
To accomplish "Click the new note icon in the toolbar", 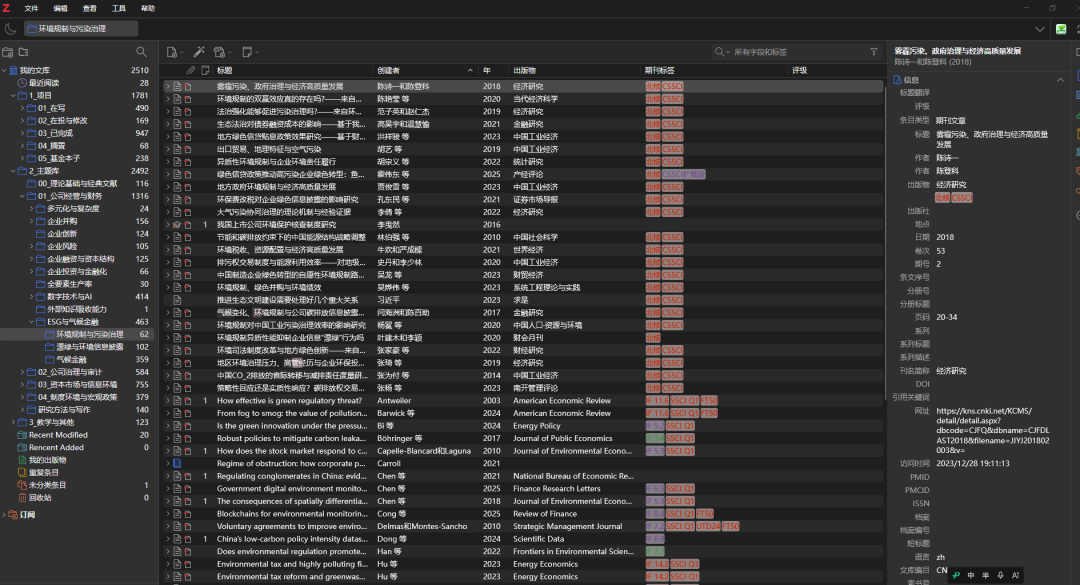I will coord(247,52).
